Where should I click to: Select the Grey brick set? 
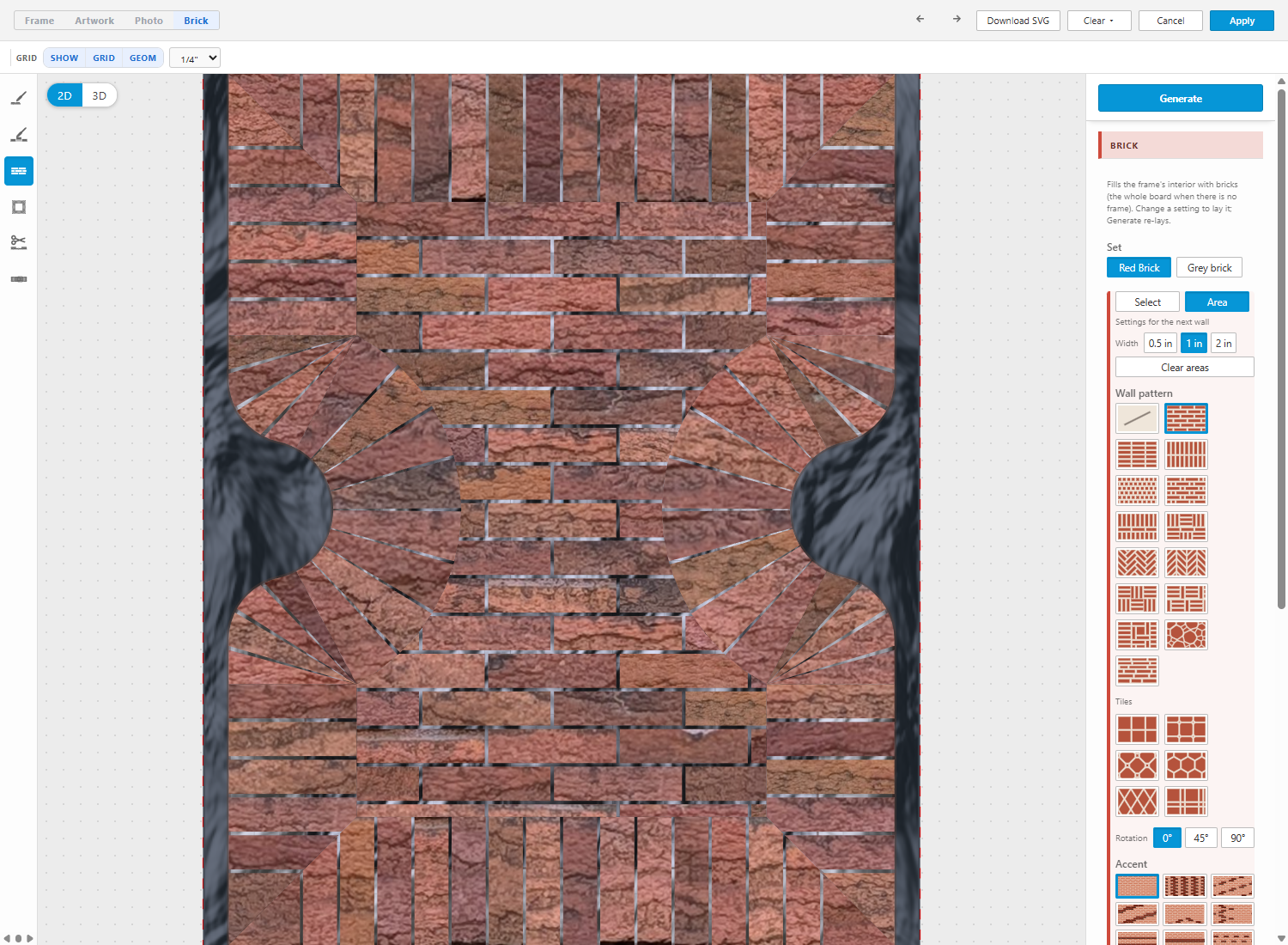(1209, 268)
